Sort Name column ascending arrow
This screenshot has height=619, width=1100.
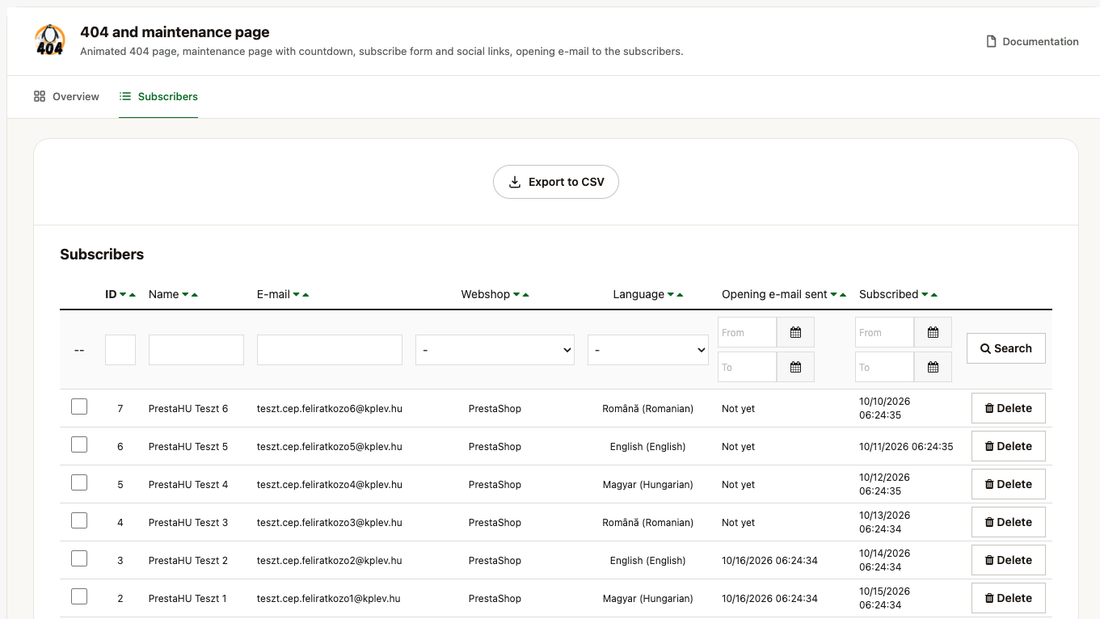click(x=194, y=295)
